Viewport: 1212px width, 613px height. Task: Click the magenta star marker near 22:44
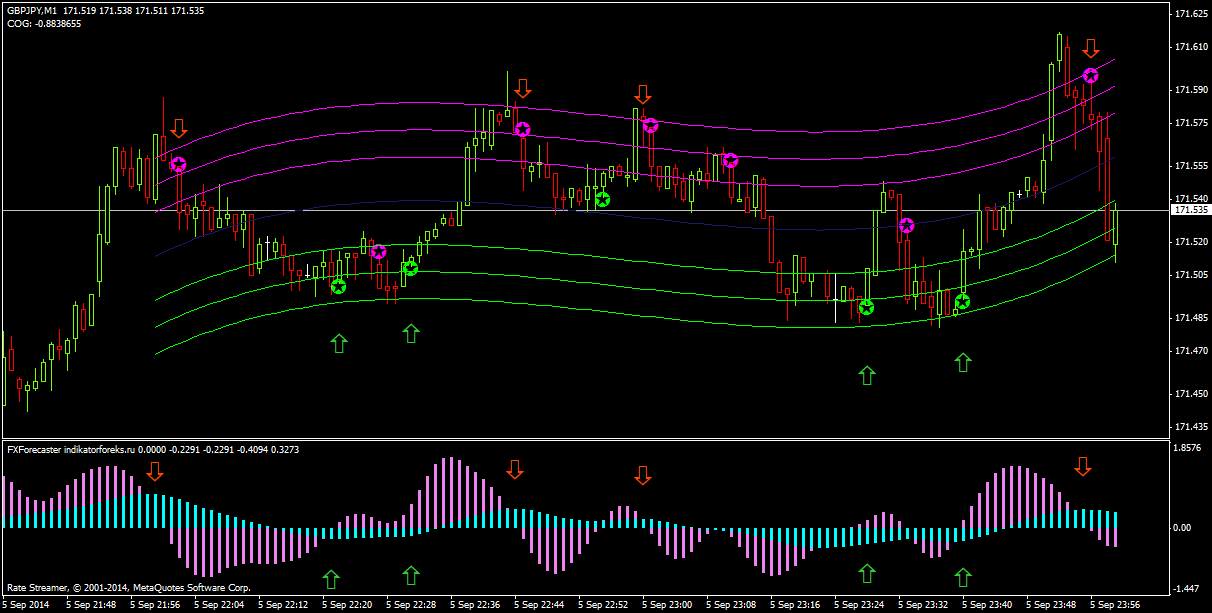tap(522, 129)
